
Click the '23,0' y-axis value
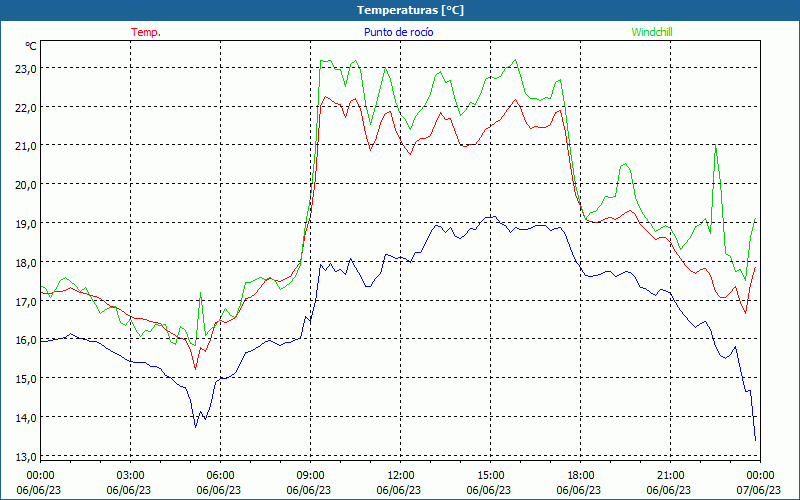(25, 69)
